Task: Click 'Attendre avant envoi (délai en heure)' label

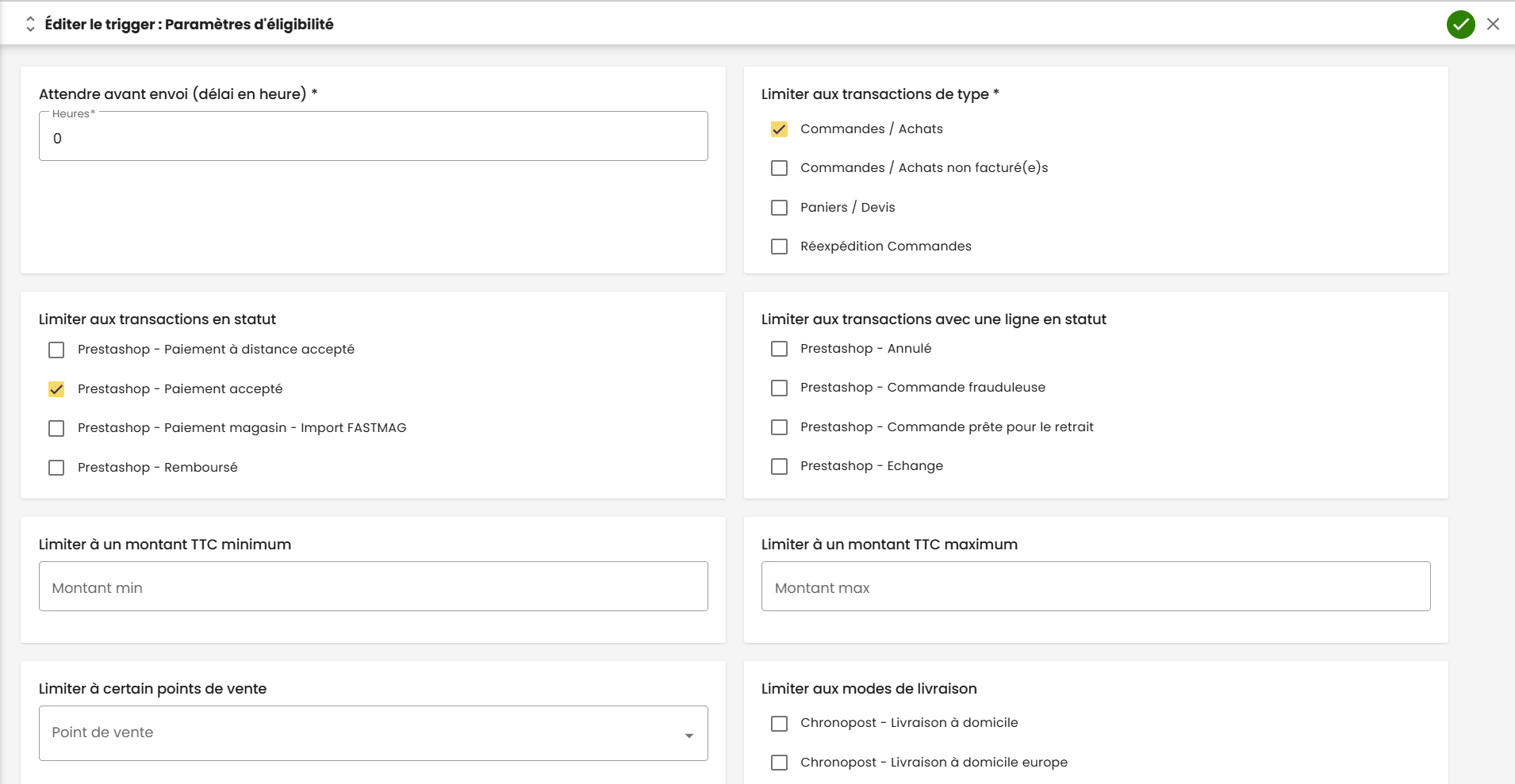Action: [x=178, y=94]
